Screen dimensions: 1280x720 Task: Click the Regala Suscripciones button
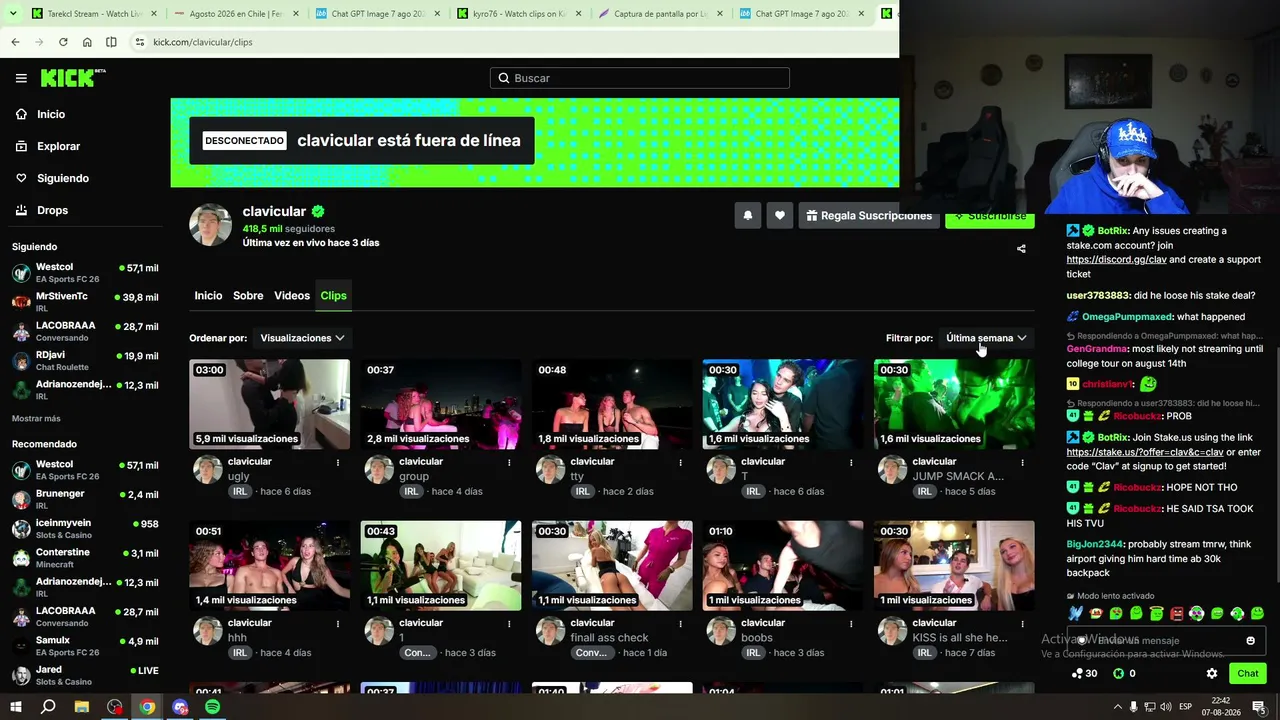point(868,215)
